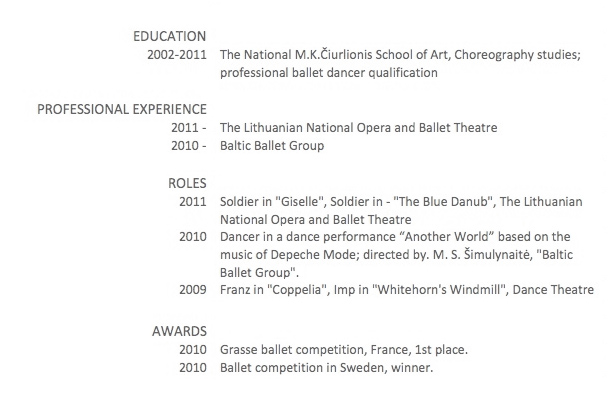Click the Depeche Mode music line

396,255
